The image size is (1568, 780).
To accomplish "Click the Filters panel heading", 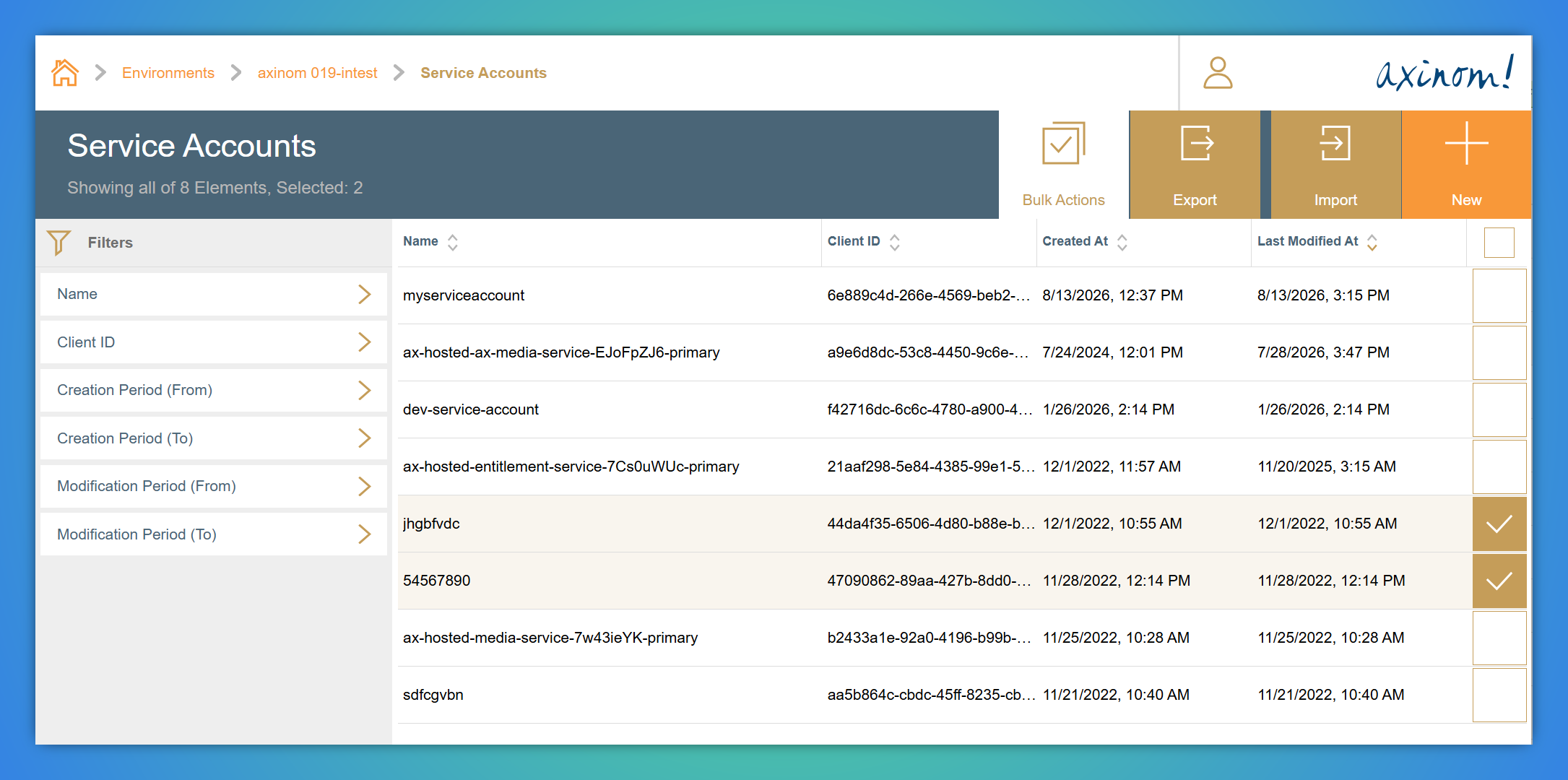I will click(x=110, y=243).
